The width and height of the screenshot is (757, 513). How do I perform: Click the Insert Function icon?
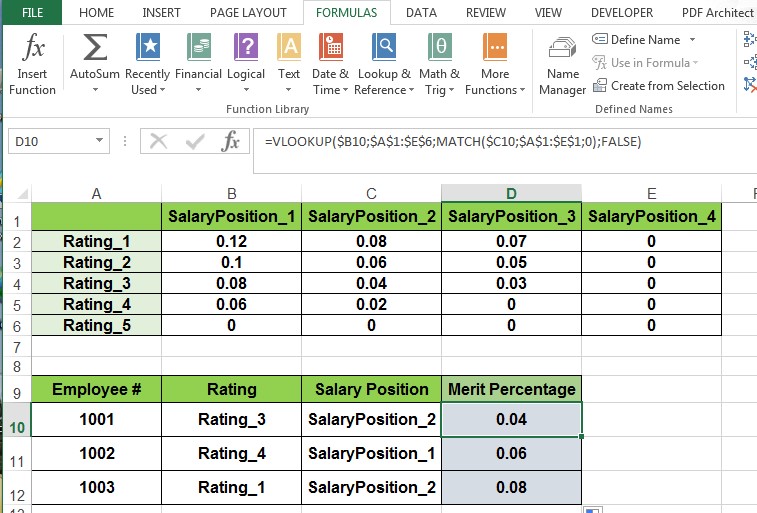[x=32, y=64]
